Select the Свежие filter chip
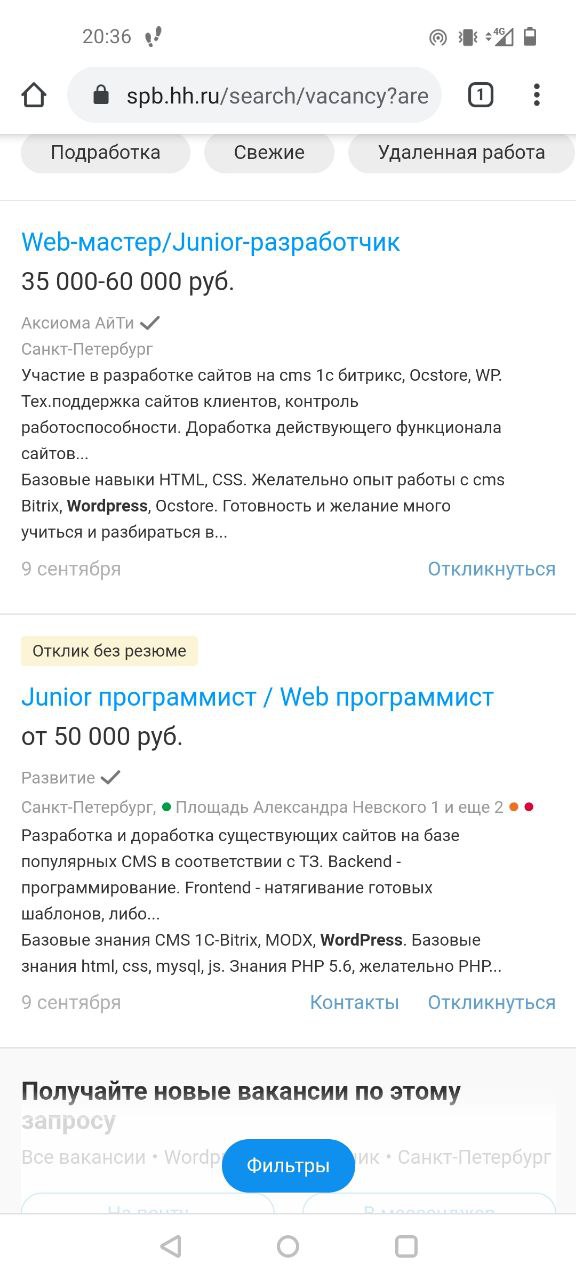This screenshot has width=576, height=1280. [269, 153]
